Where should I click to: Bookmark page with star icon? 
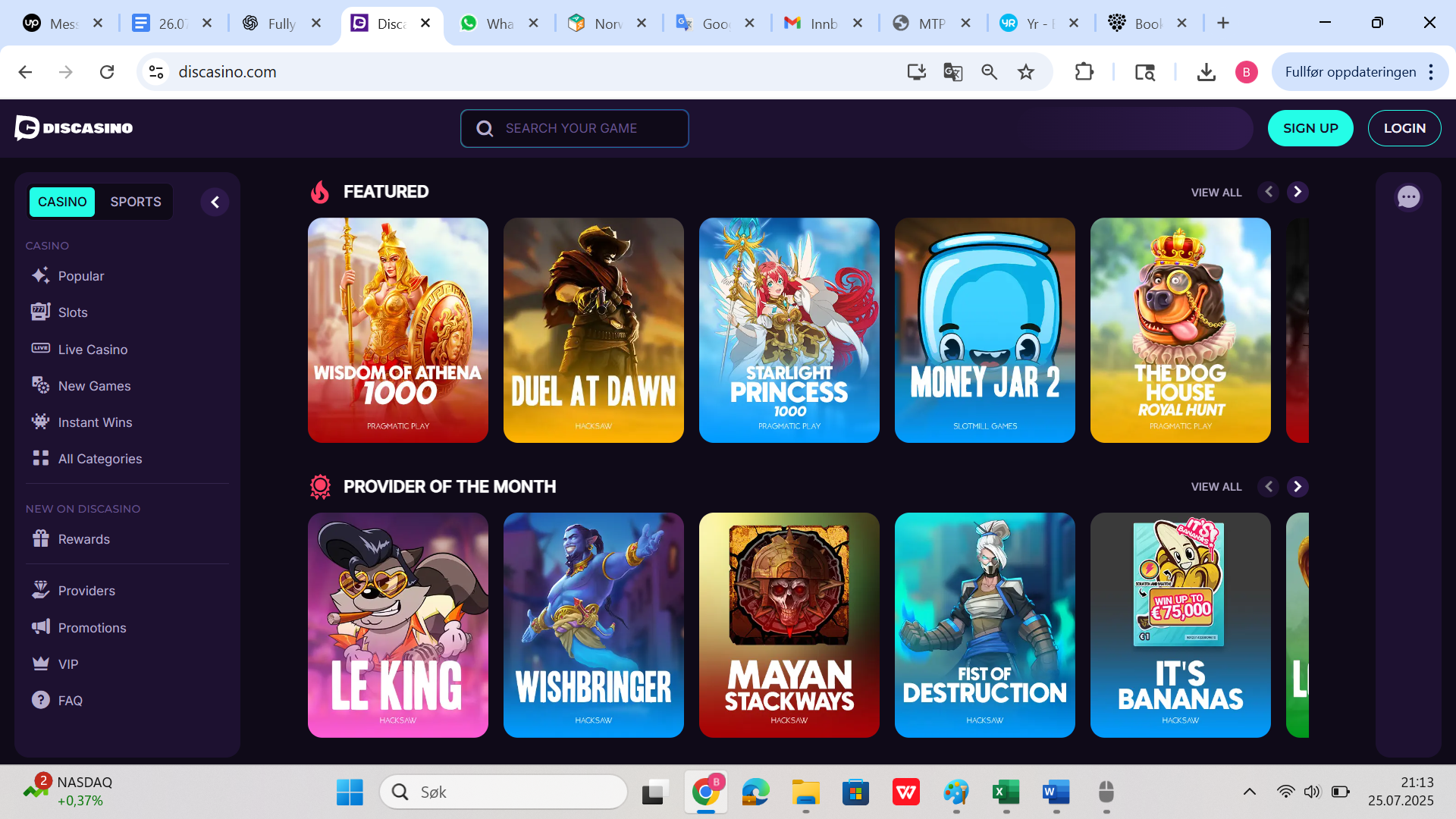(1026, 72)
